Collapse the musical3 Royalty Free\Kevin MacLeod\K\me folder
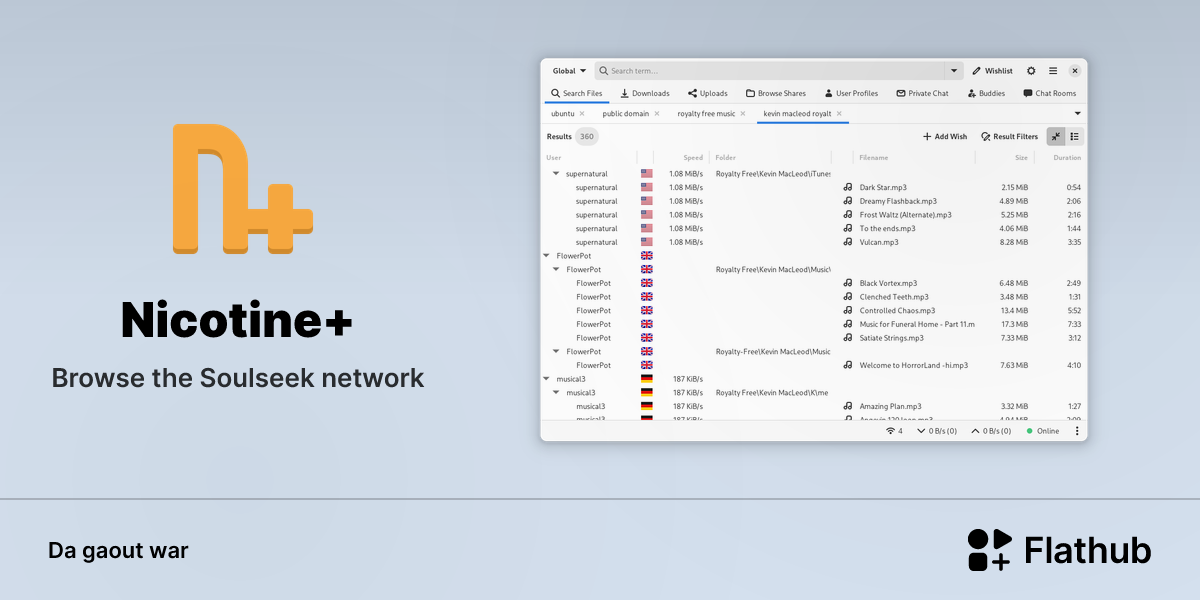The image size is (1200, 600). (556, 393)
